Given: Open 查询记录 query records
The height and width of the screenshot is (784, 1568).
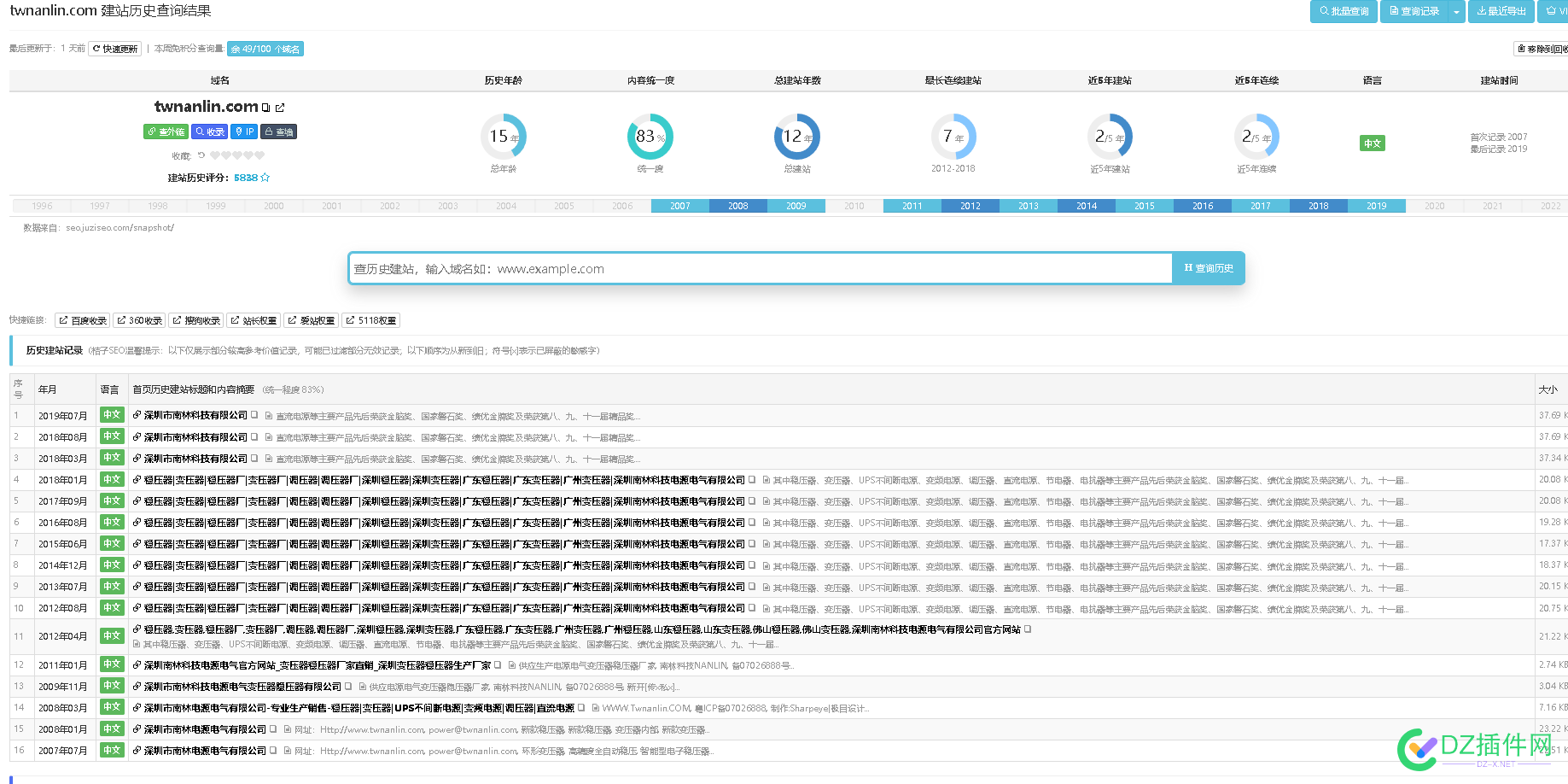Looking at the screenshot, I should pos(1414,11).
